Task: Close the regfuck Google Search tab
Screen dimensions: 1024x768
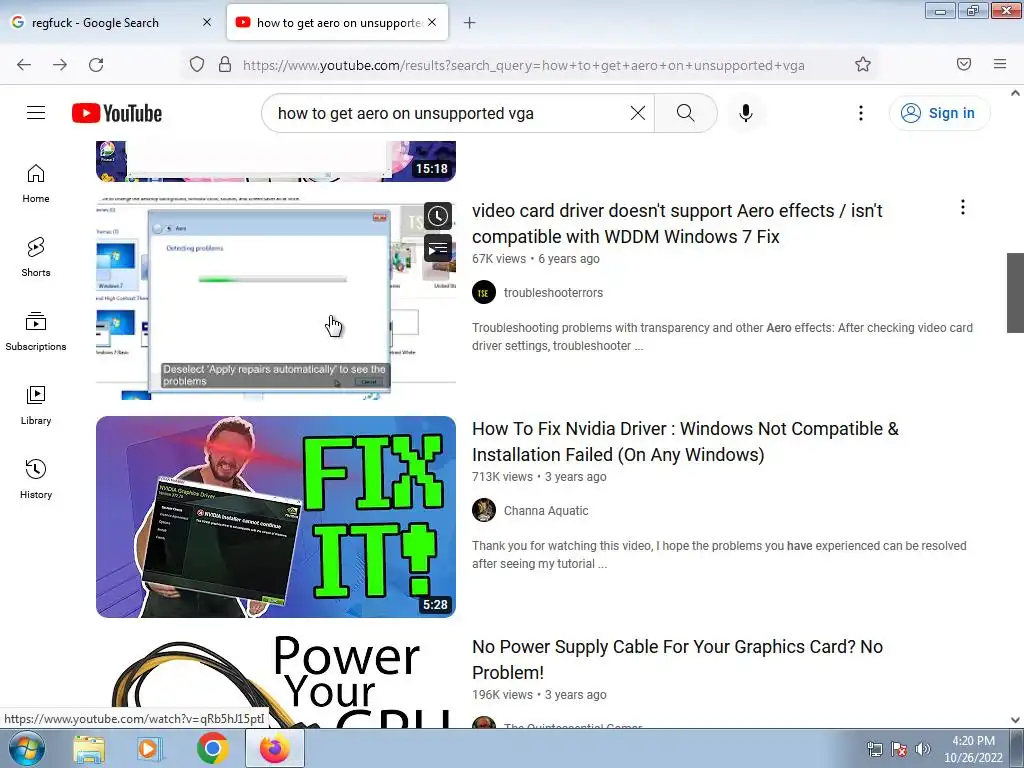Action: (207, 22)
